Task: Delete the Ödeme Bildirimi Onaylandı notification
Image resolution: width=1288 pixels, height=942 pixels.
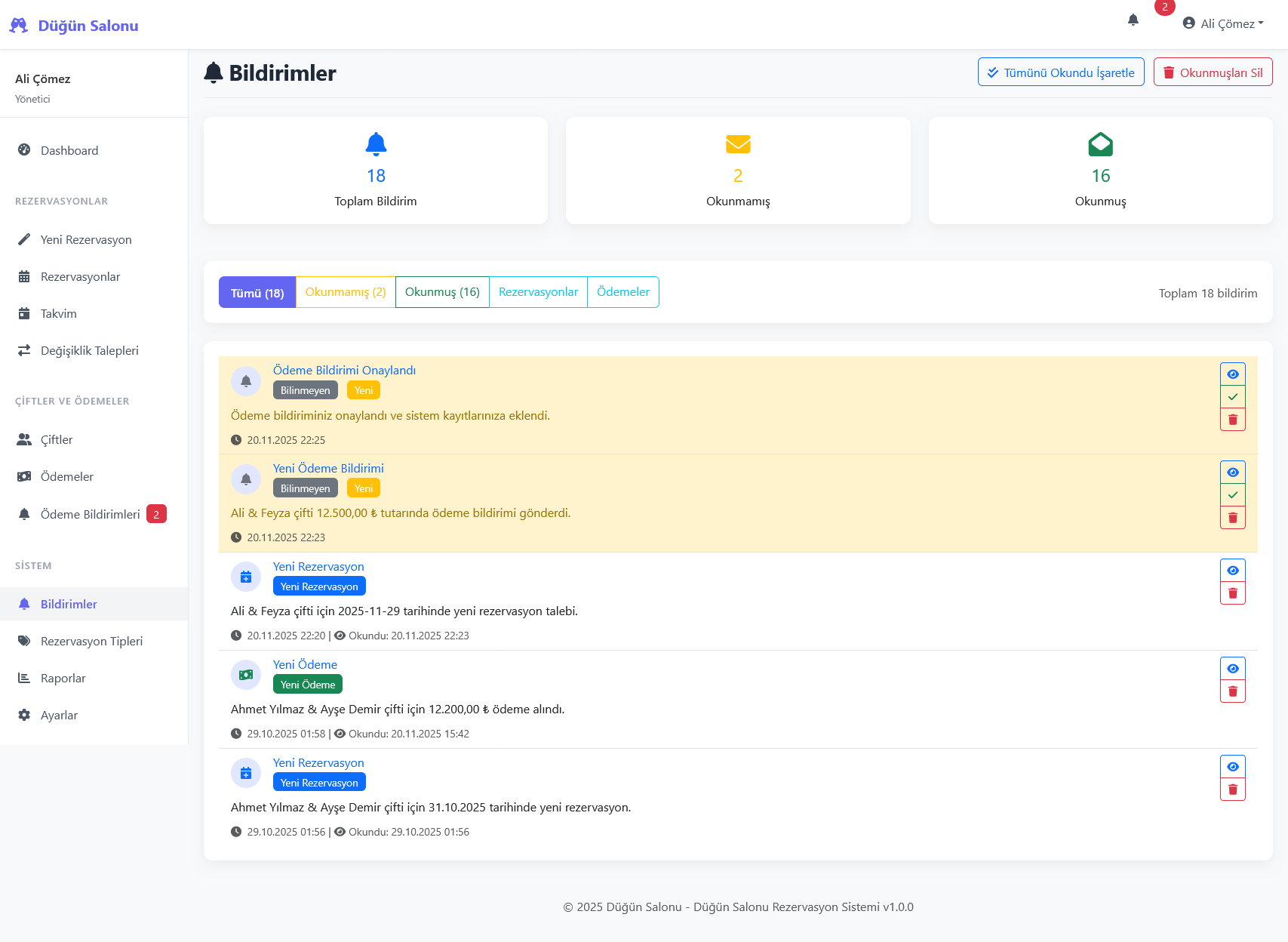Action: click(1232, 420)
